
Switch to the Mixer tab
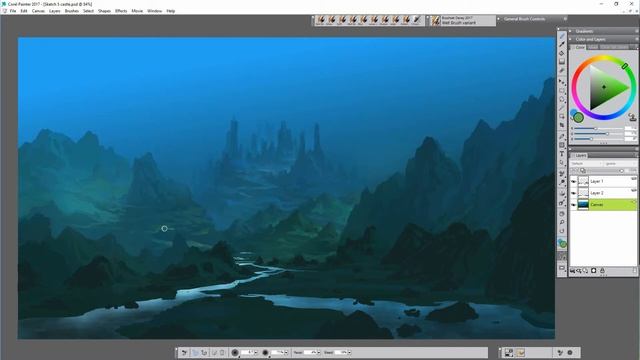click(593, 47)
